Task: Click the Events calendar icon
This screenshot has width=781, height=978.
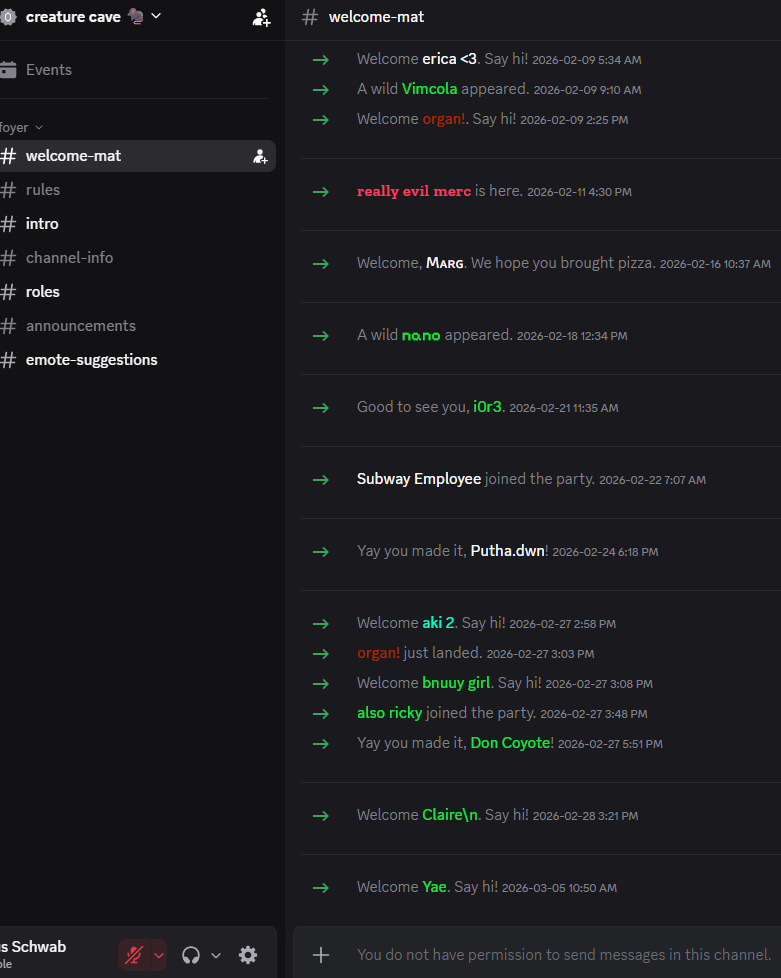Action: [9, 70]
